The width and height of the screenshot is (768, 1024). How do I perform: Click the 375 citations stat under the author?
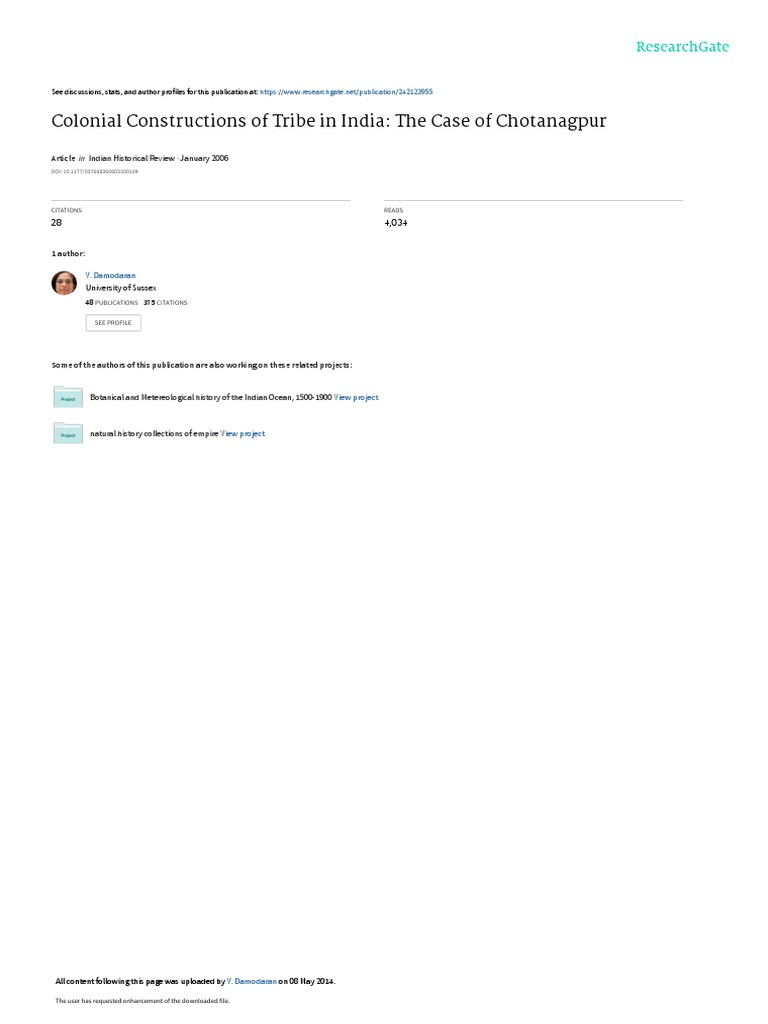tap(165, 303)
